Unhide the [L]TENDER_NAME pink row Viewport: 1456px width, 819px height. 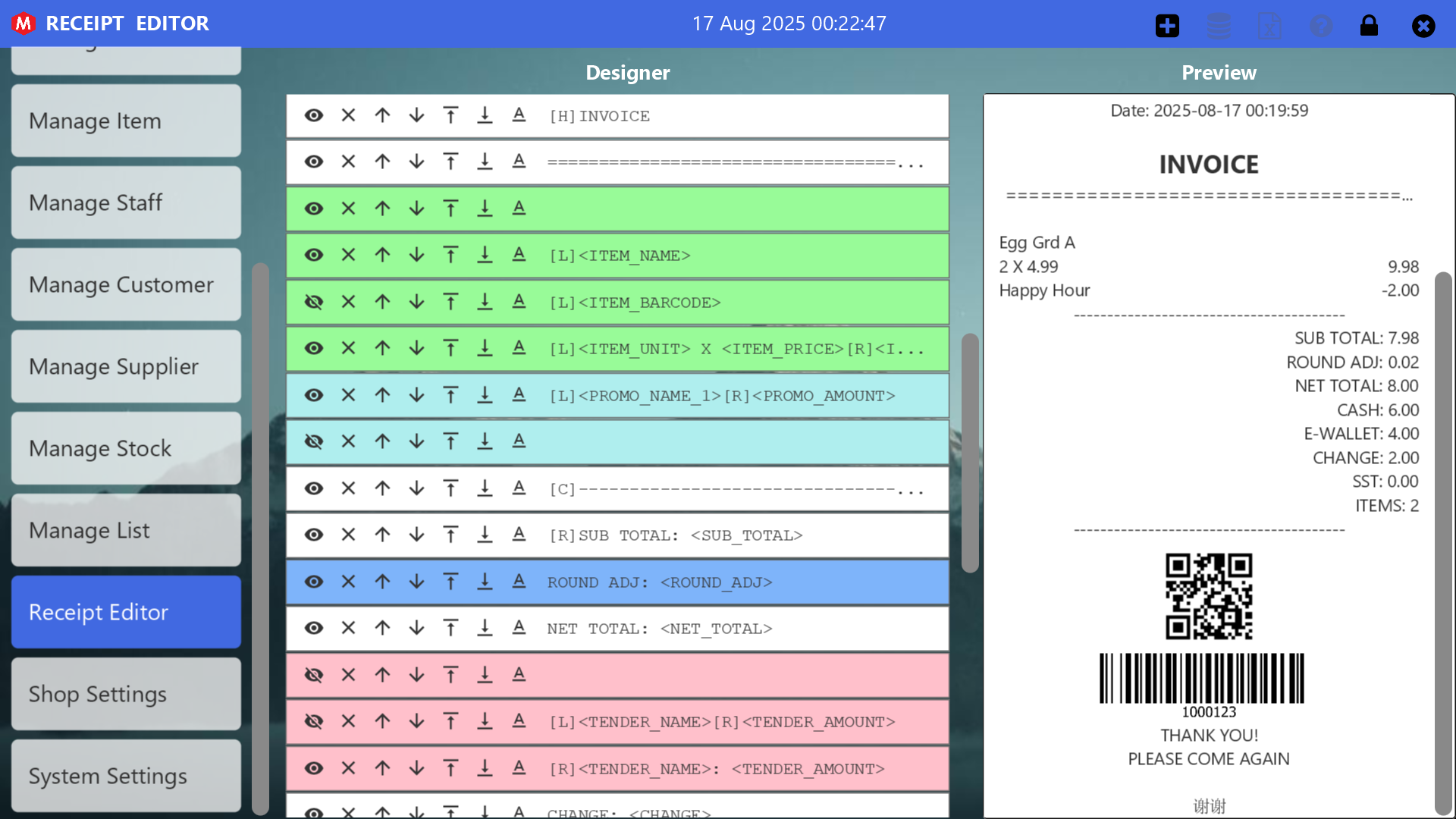(x=314, y=721)
